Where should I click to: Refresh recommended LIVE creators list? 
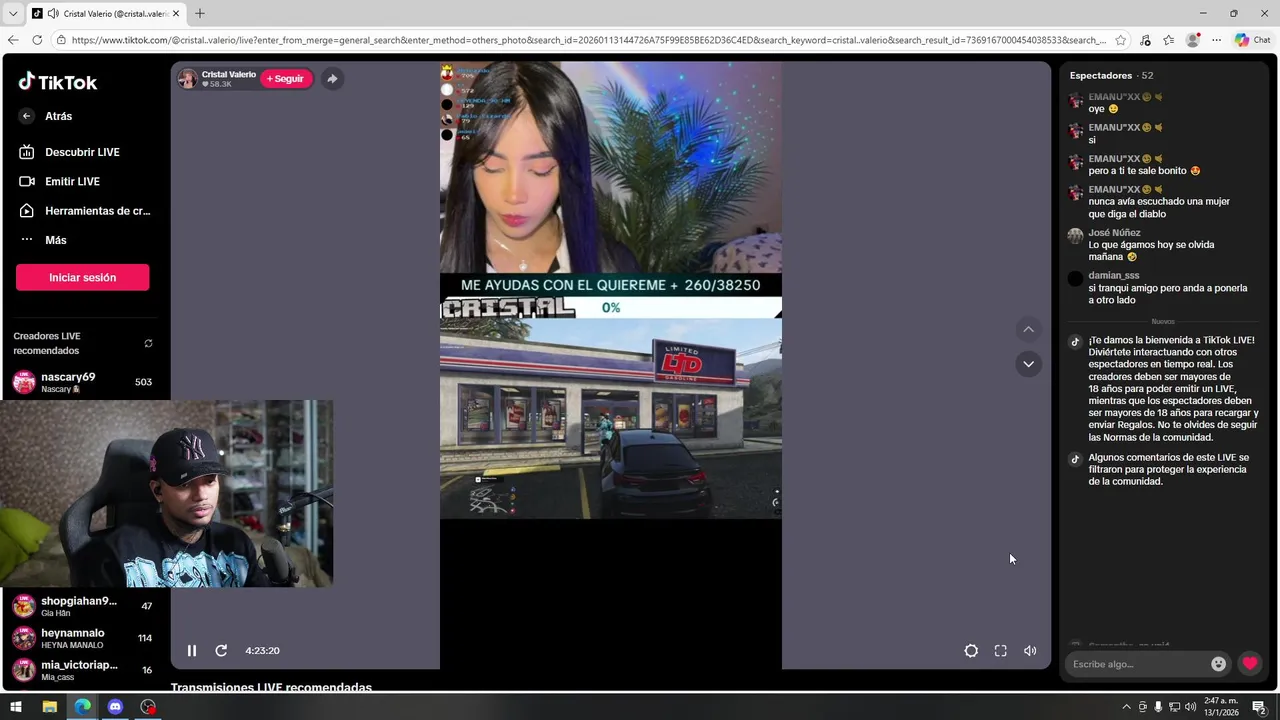point(148,343)
